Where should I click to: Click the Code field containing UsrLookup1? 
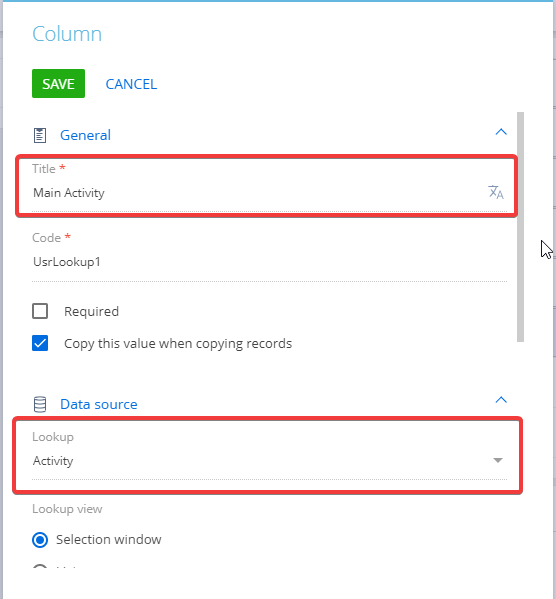(269, 262)
